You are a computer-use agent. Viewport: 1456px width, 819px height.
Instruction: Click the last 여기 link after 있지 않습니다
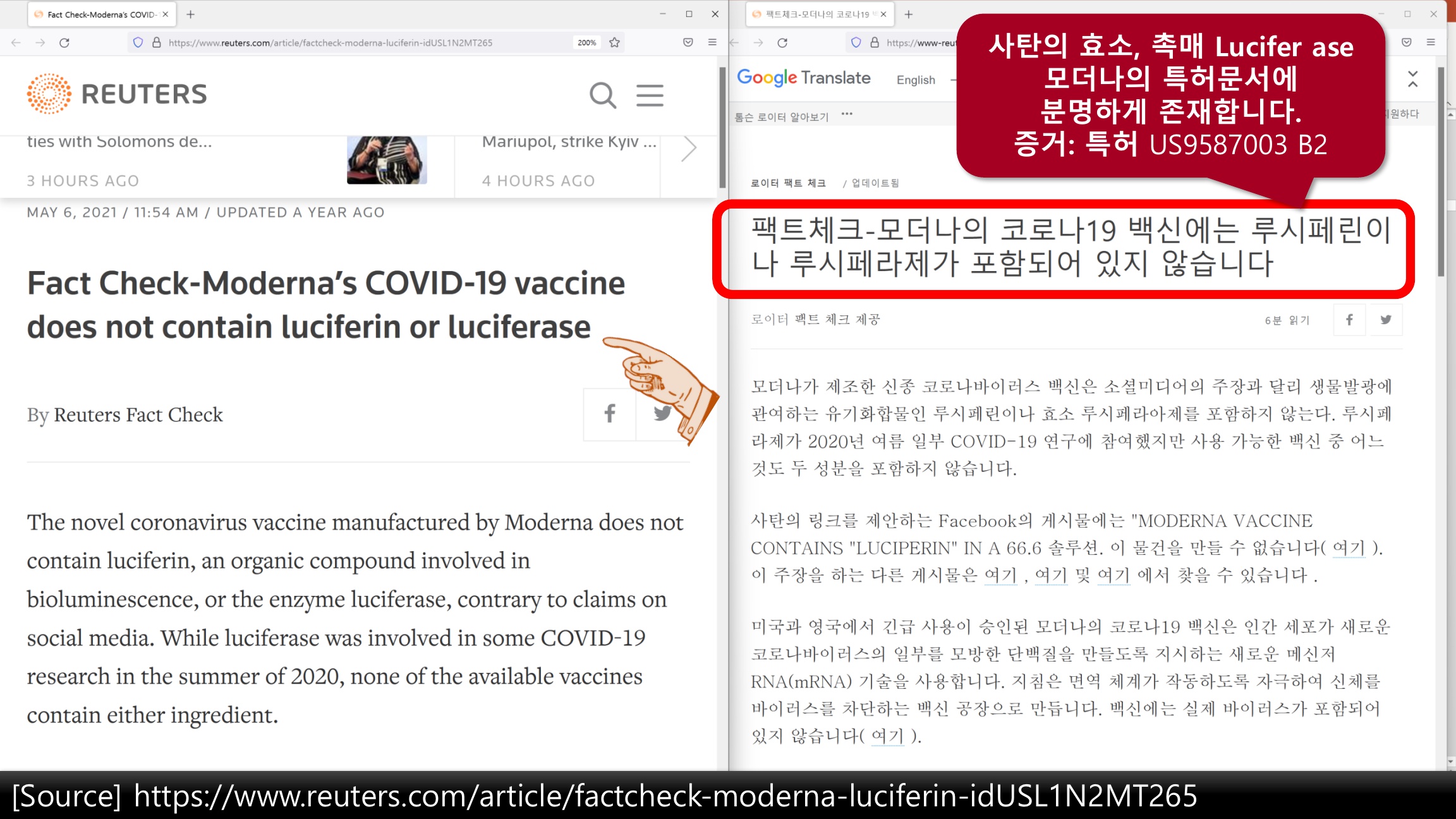tap(887, 736)
